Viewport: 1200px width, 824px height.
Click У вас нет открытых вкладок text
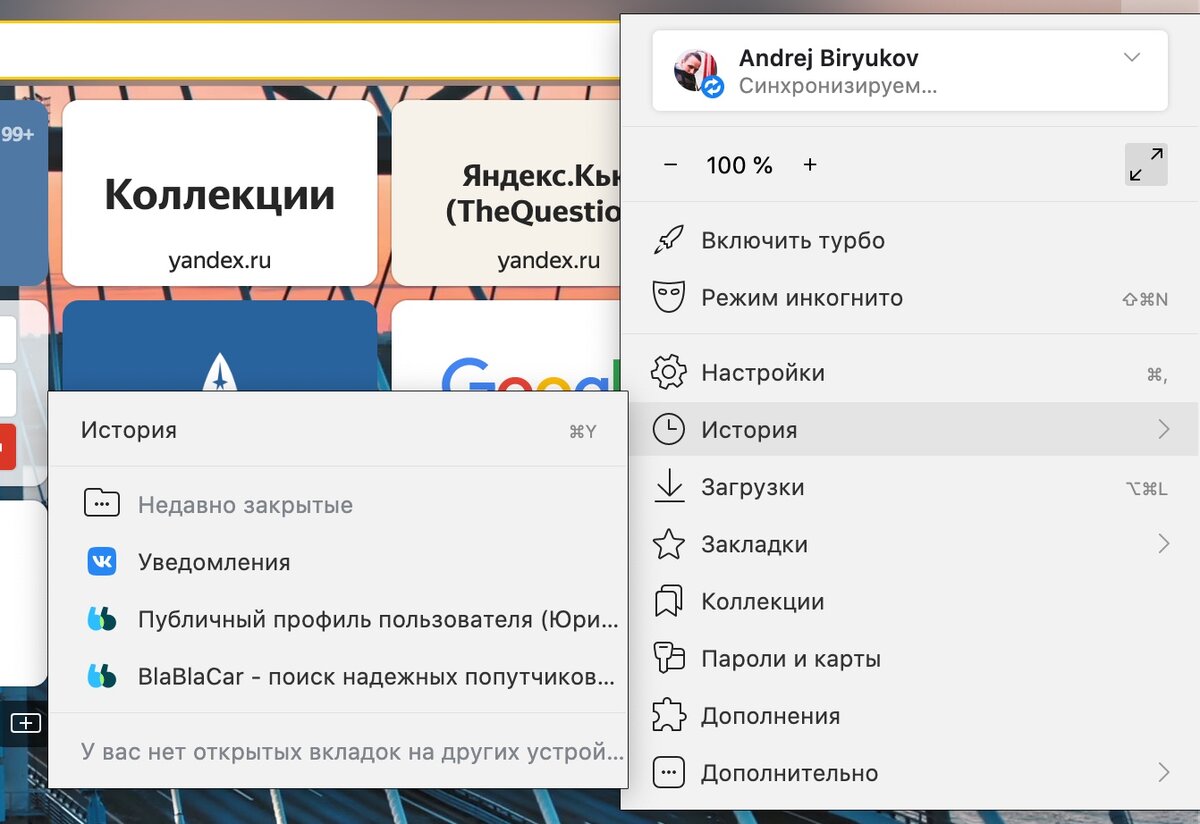click(351, 750)
